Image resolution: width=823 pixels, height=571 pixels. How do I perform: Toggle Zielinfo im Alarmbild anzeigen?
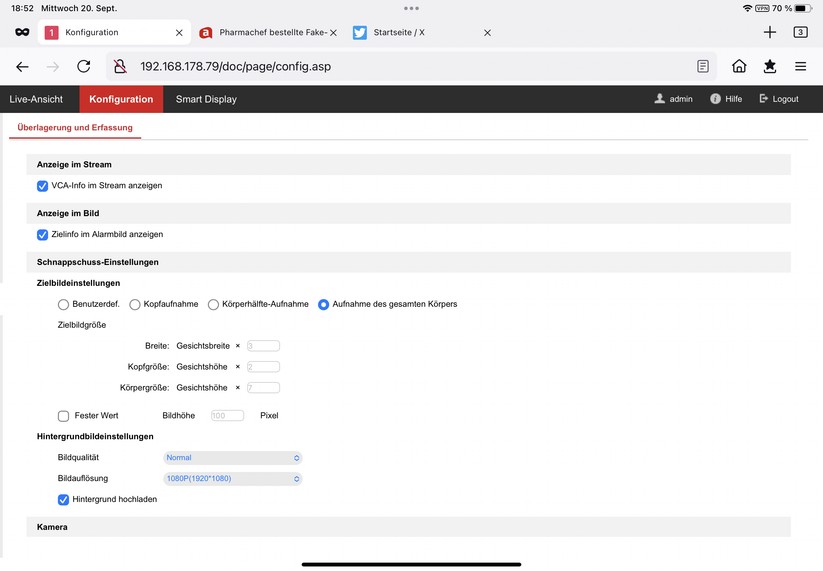point(42,235)
